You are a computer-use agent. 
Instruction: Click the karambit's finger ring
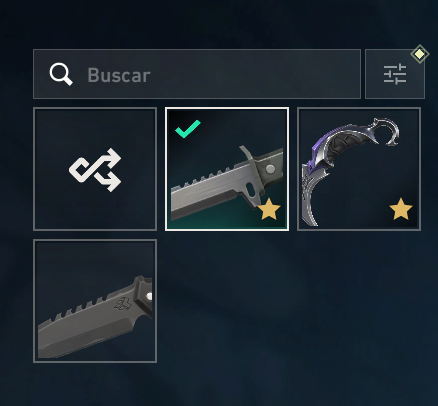[x=388, y=131]
